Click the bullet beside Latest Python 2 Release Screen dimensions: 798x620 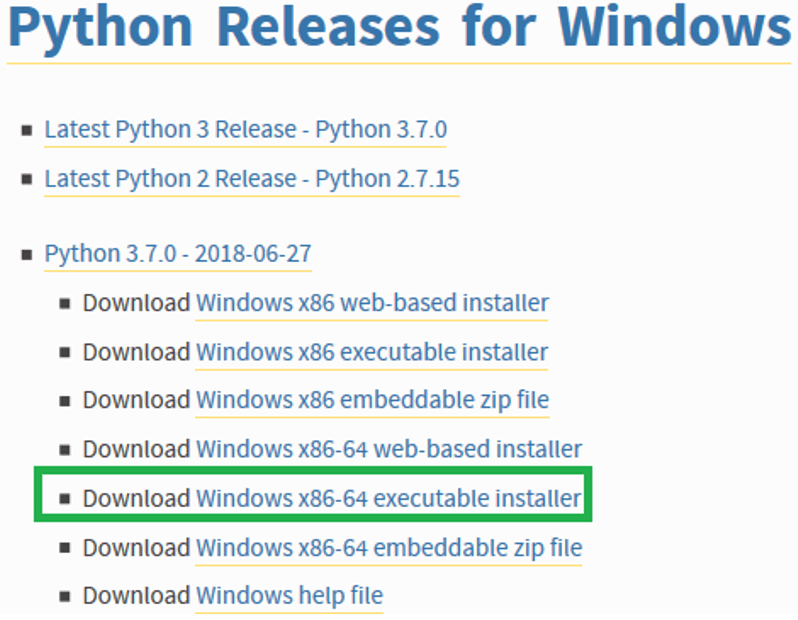(26, 180)
